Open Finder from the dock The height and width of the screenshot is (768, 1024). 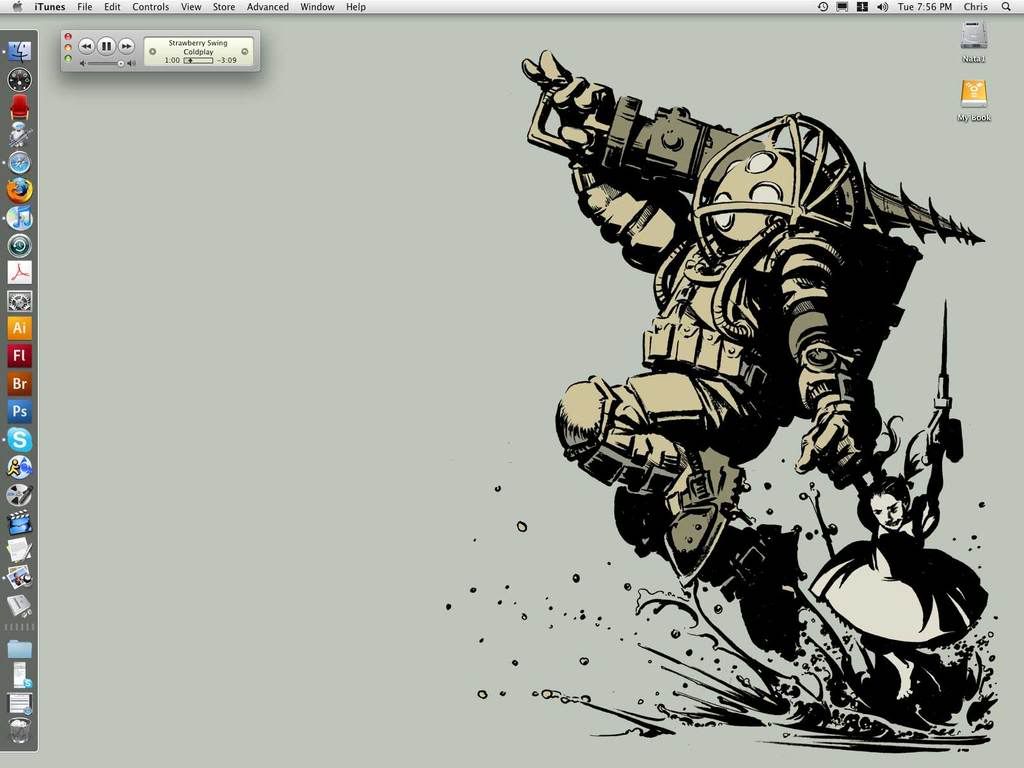pos(20,52)
